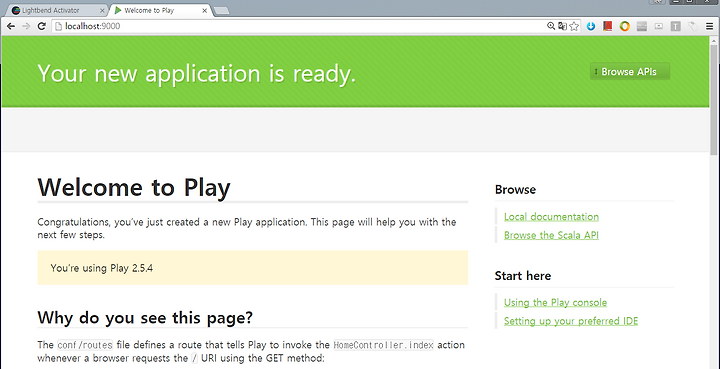The height and width of the screenshot is (369, 720).
Task: Close the Welcome to Play tab
Action: [x=205, y=10]
